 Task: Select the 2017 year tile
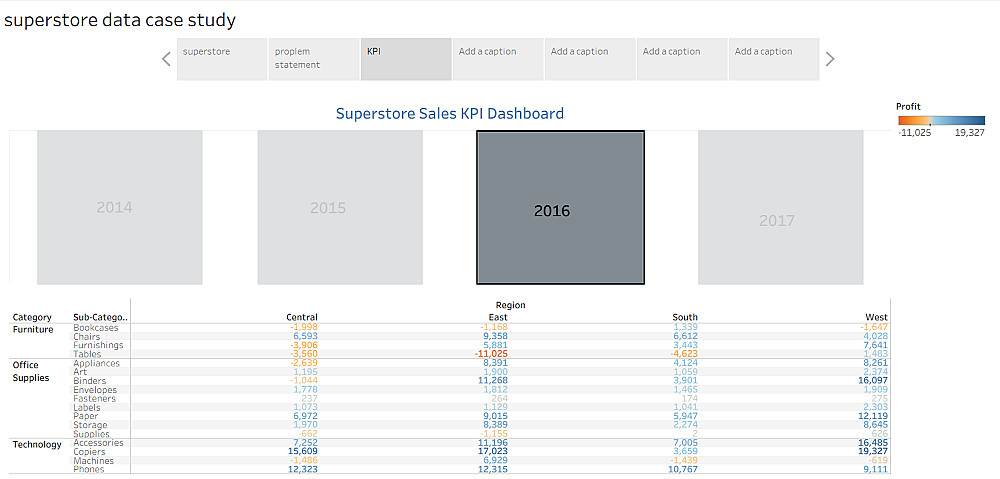coord(780,207)
